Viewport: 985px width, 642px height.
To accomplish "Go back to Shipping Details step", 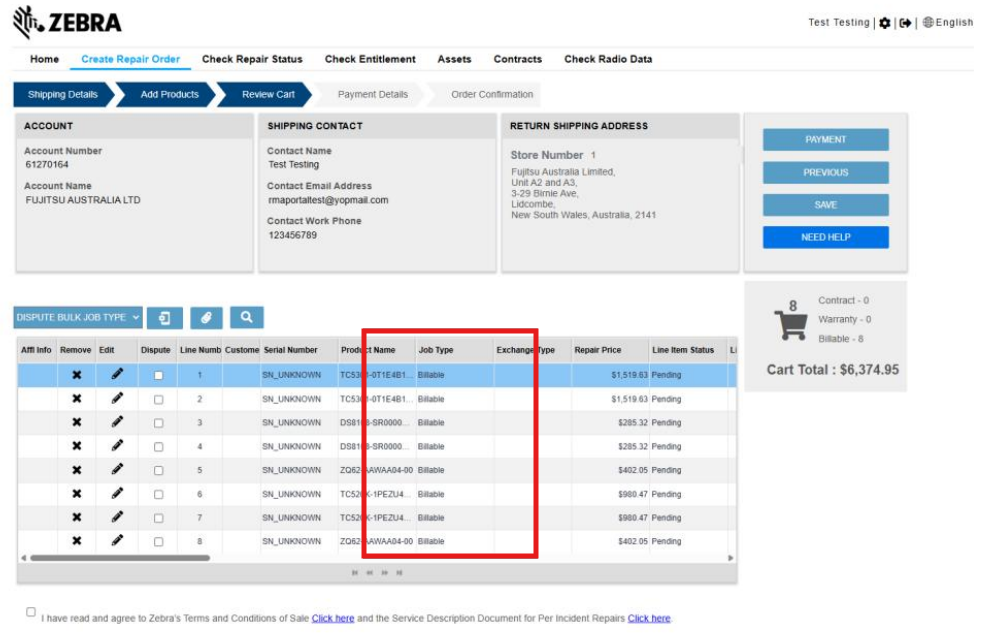I will (63, 94).
